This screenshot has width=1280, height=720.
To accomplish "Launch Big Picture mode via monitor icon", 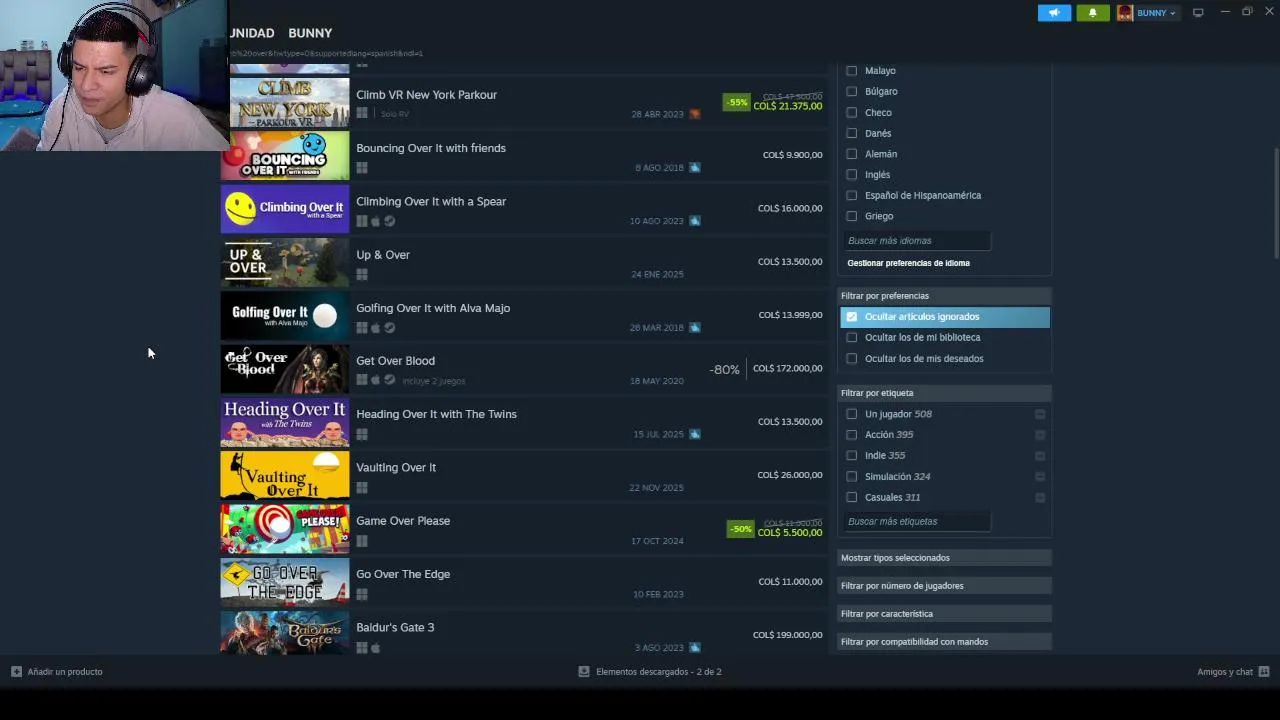I will click(1198, 13).
